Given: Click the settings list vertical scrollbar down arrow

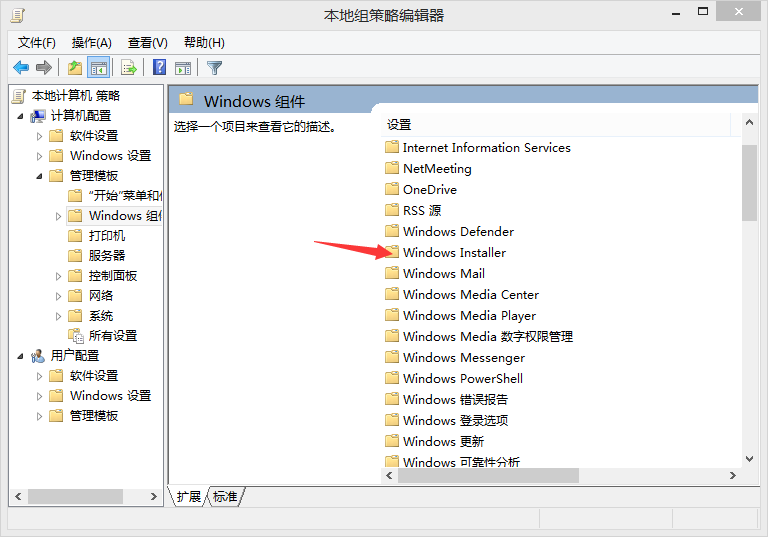Looking at the screenshot, I should point(749,459).
